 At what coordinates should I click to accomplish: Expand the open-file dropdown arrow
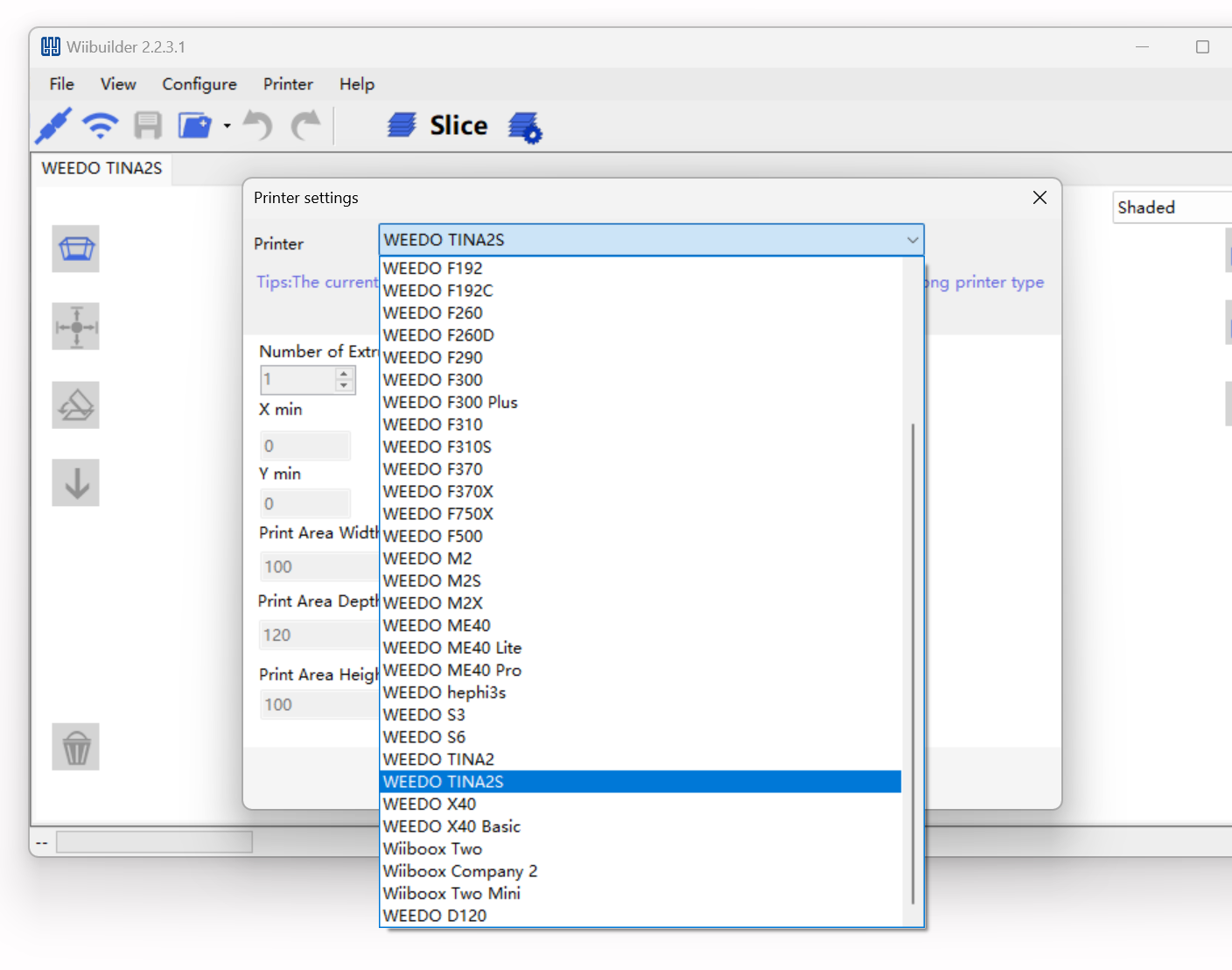click(227, 125)
